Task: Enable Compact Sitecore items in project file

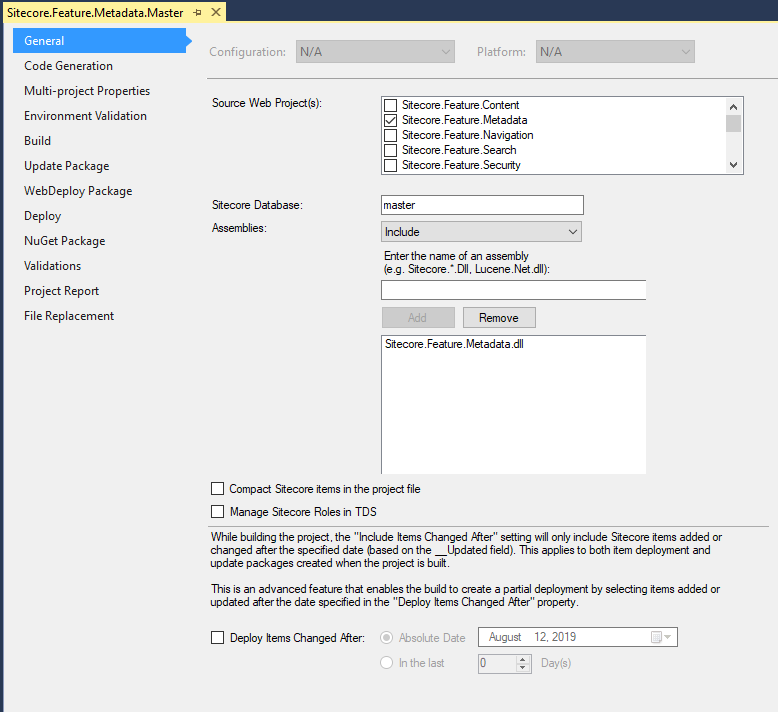Action: [x=217, y=489]
